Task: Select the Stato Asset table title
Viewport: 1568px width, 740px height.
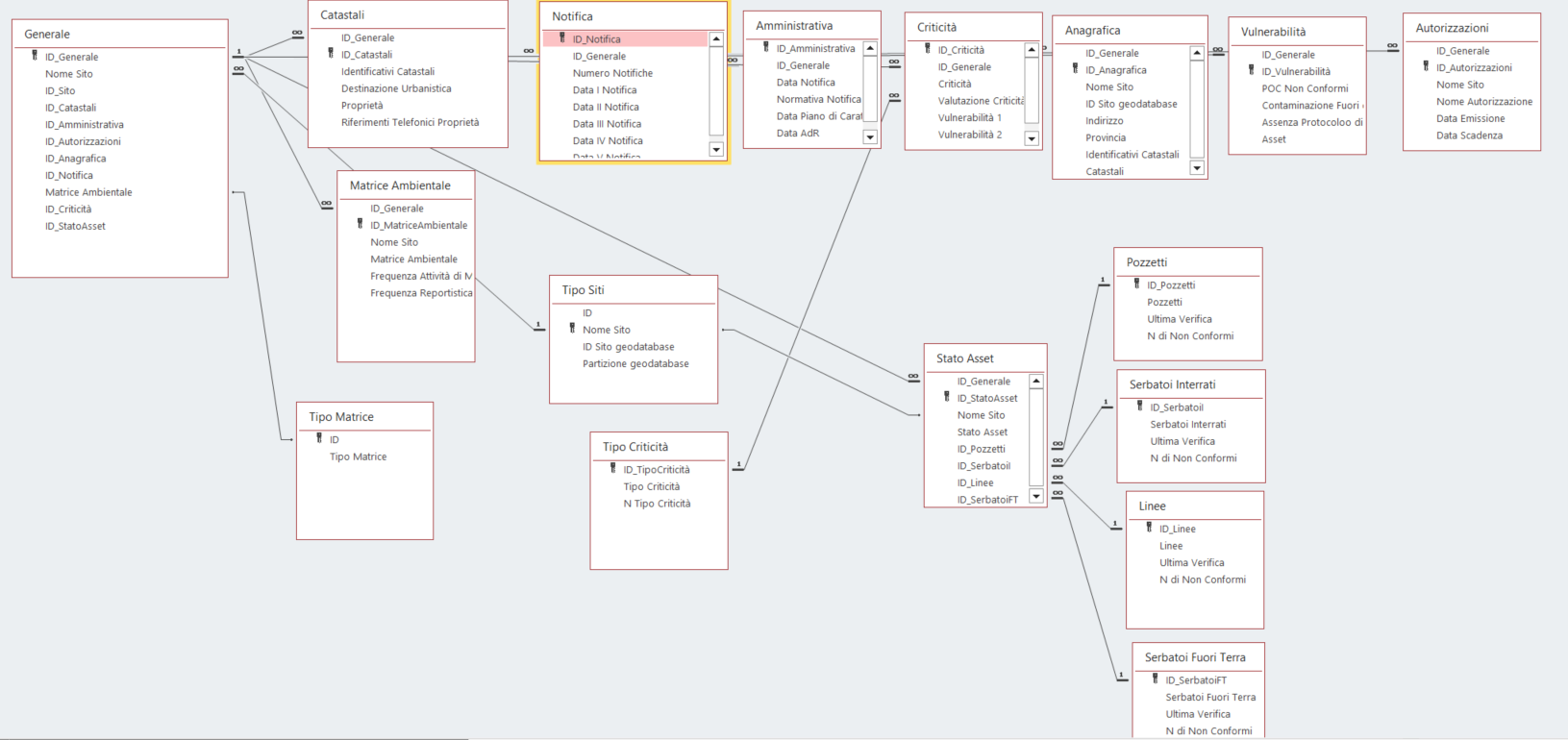Action: point(985,358)
